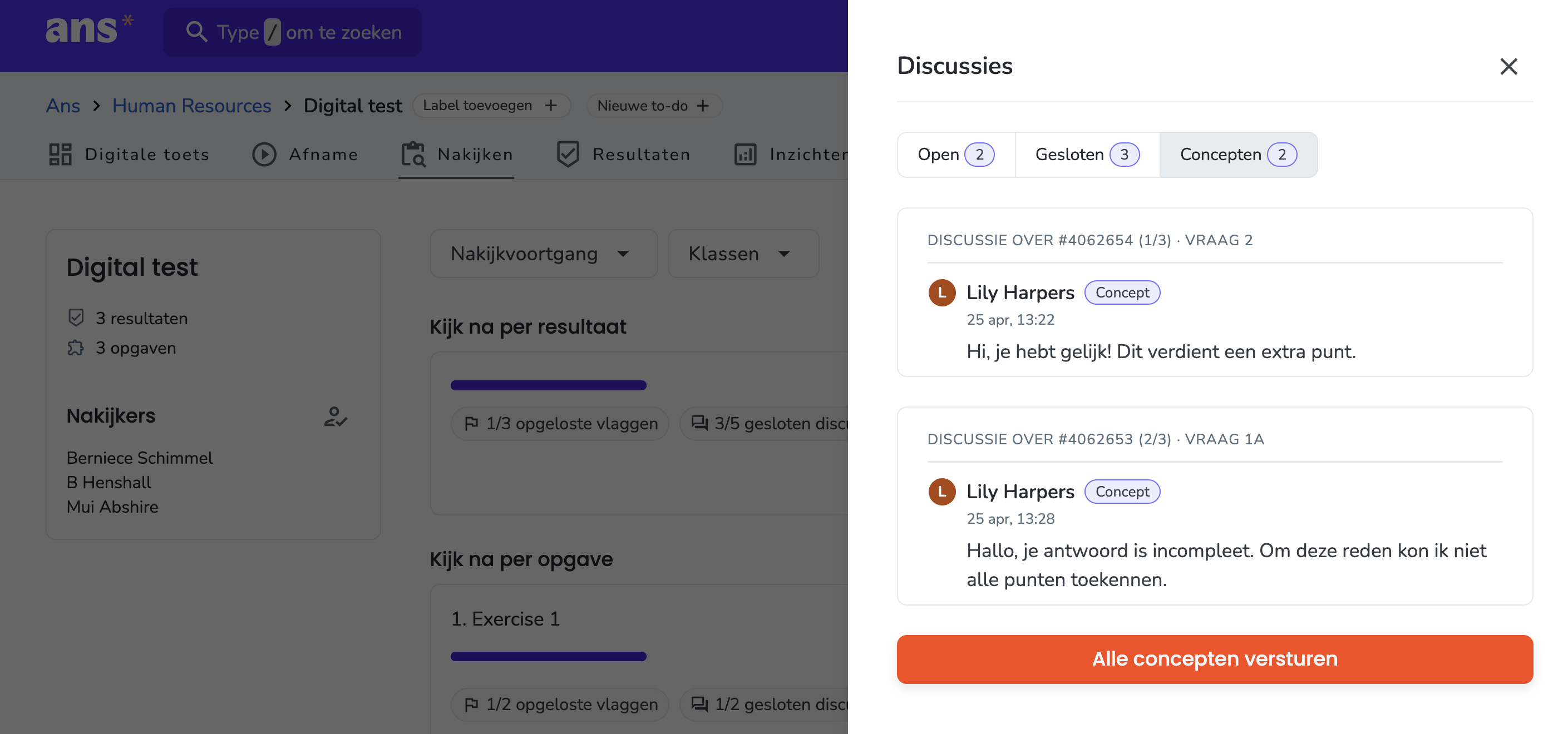Add a label with Label toevoegen

[x=491, y=105]
